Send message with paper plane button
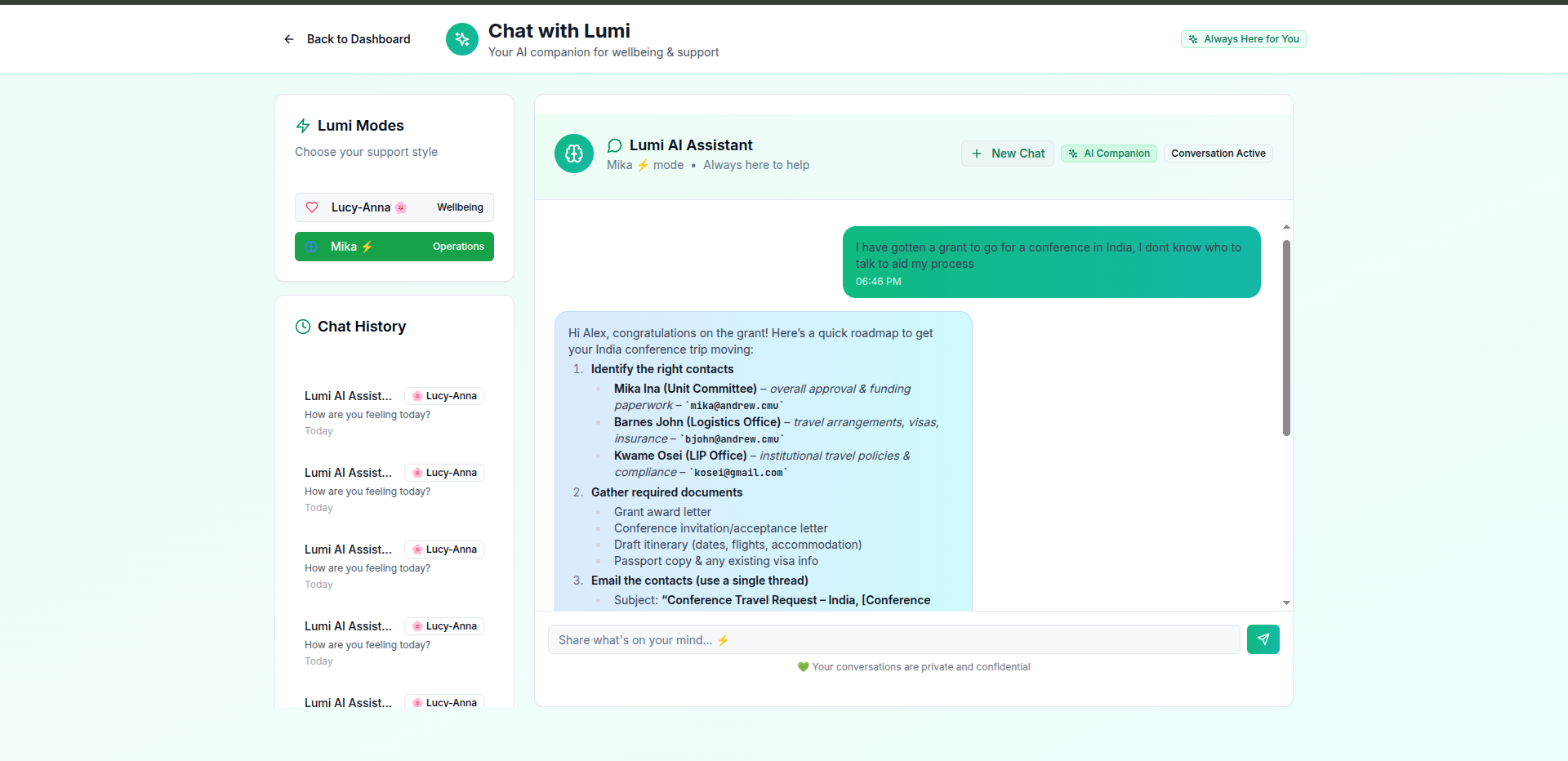The height and width of the screenshot is (761, 1568). pos(1263,639)
